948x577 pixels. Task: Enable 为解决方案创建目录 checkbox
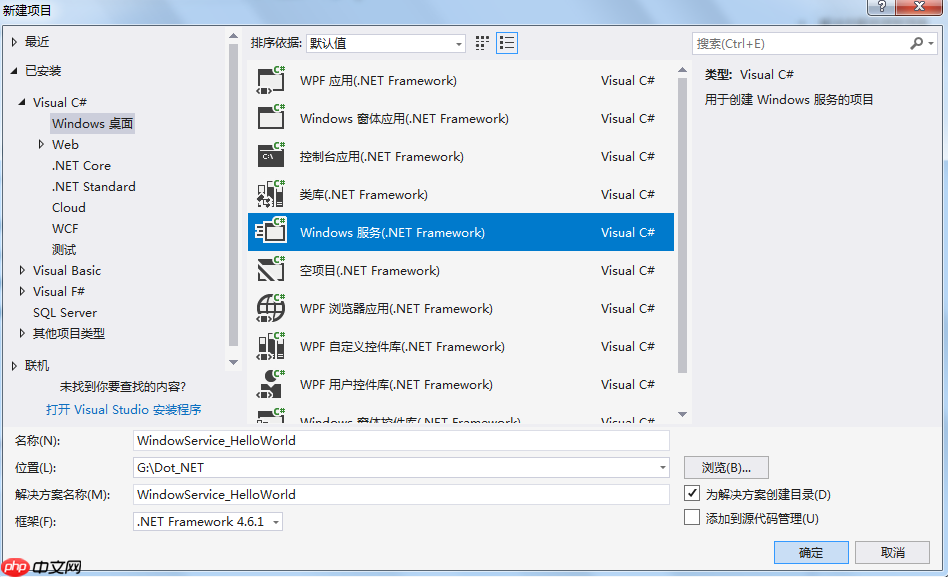coord(692,493)
